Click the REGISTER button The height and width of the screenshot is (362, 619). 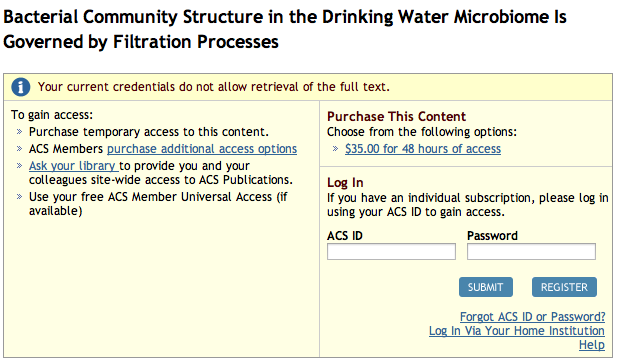click(564, 287)
